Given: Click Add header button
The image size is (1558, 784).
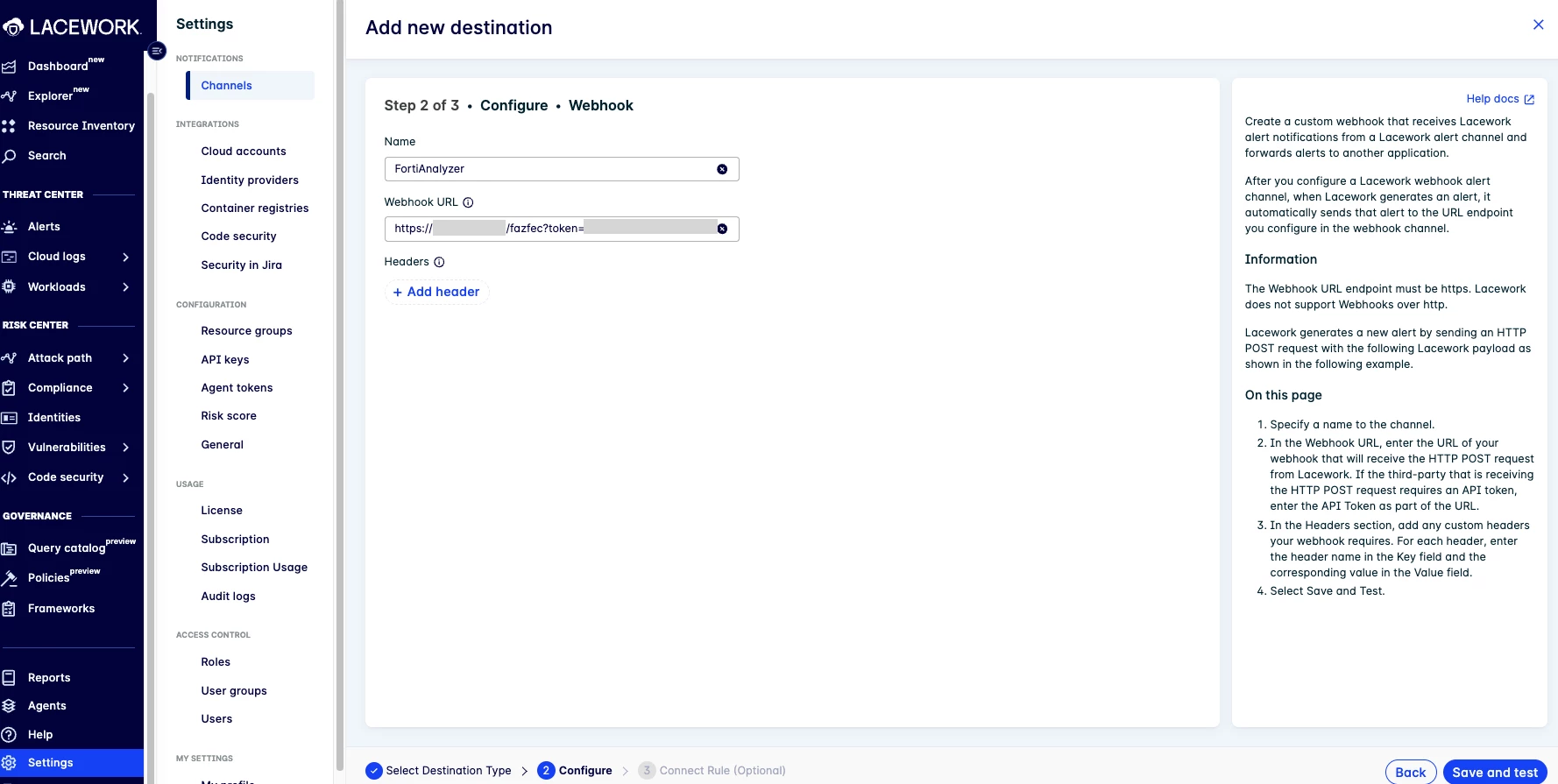Looking at the screenshot, I should (x=436, y=292).
